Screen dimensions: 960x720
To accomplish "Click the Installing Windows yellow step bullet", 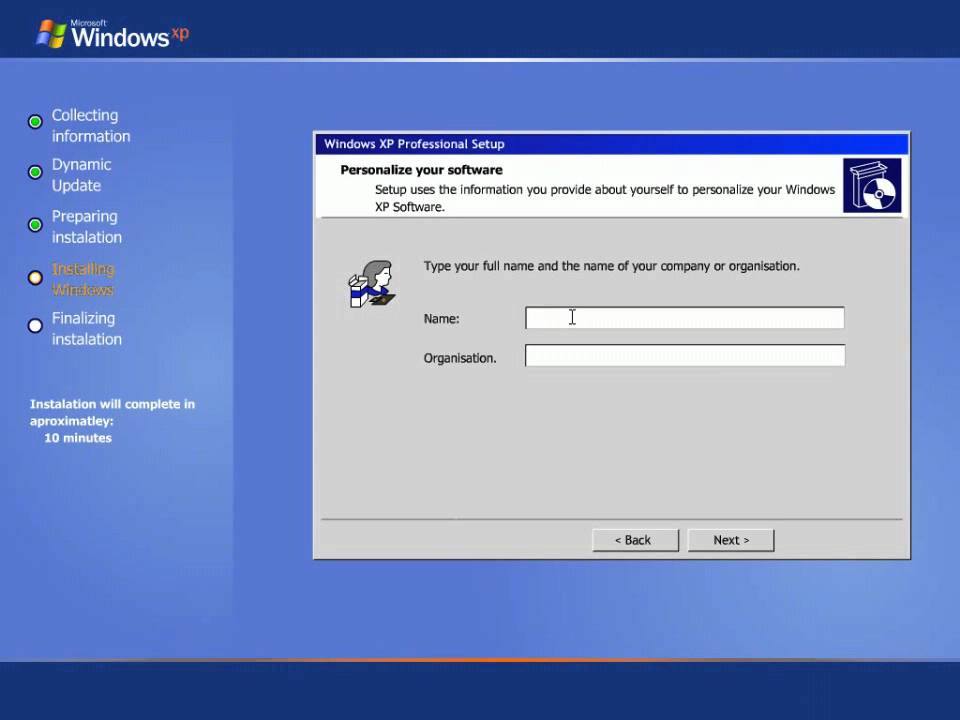I will (36, 277).
